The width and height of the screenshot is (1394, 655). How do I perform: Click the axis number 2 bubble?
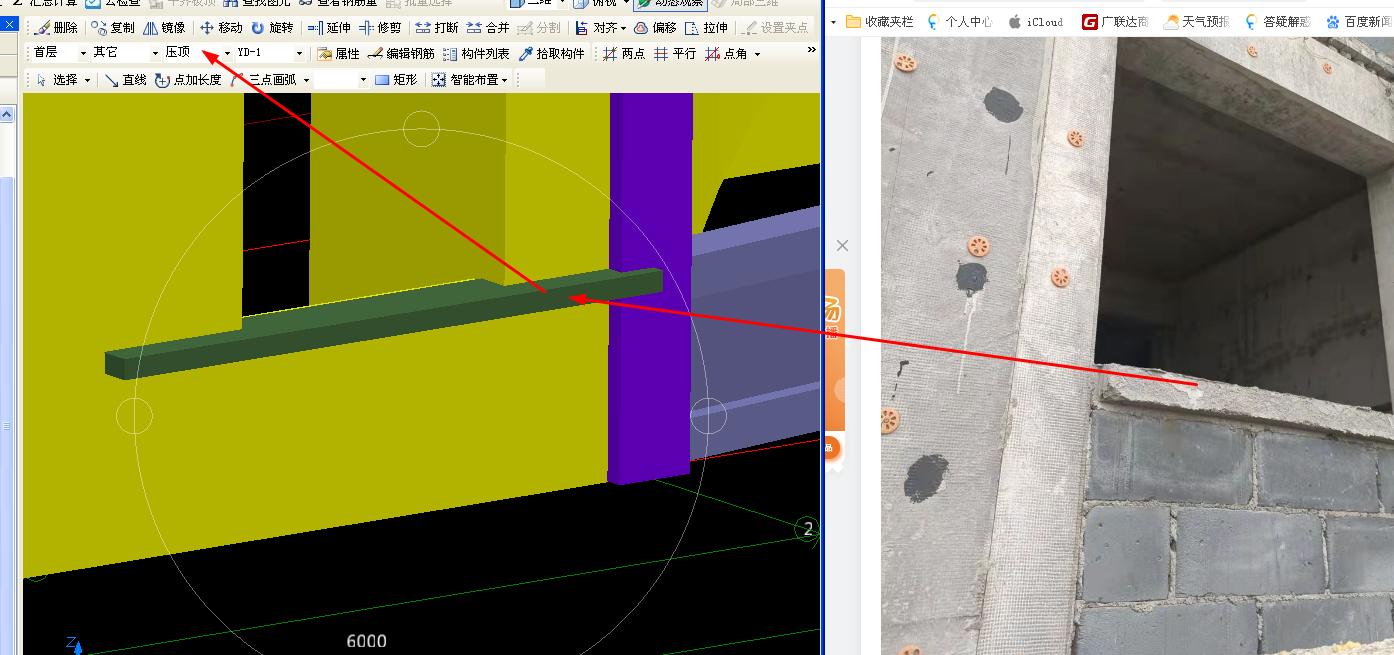click(808, 529)
